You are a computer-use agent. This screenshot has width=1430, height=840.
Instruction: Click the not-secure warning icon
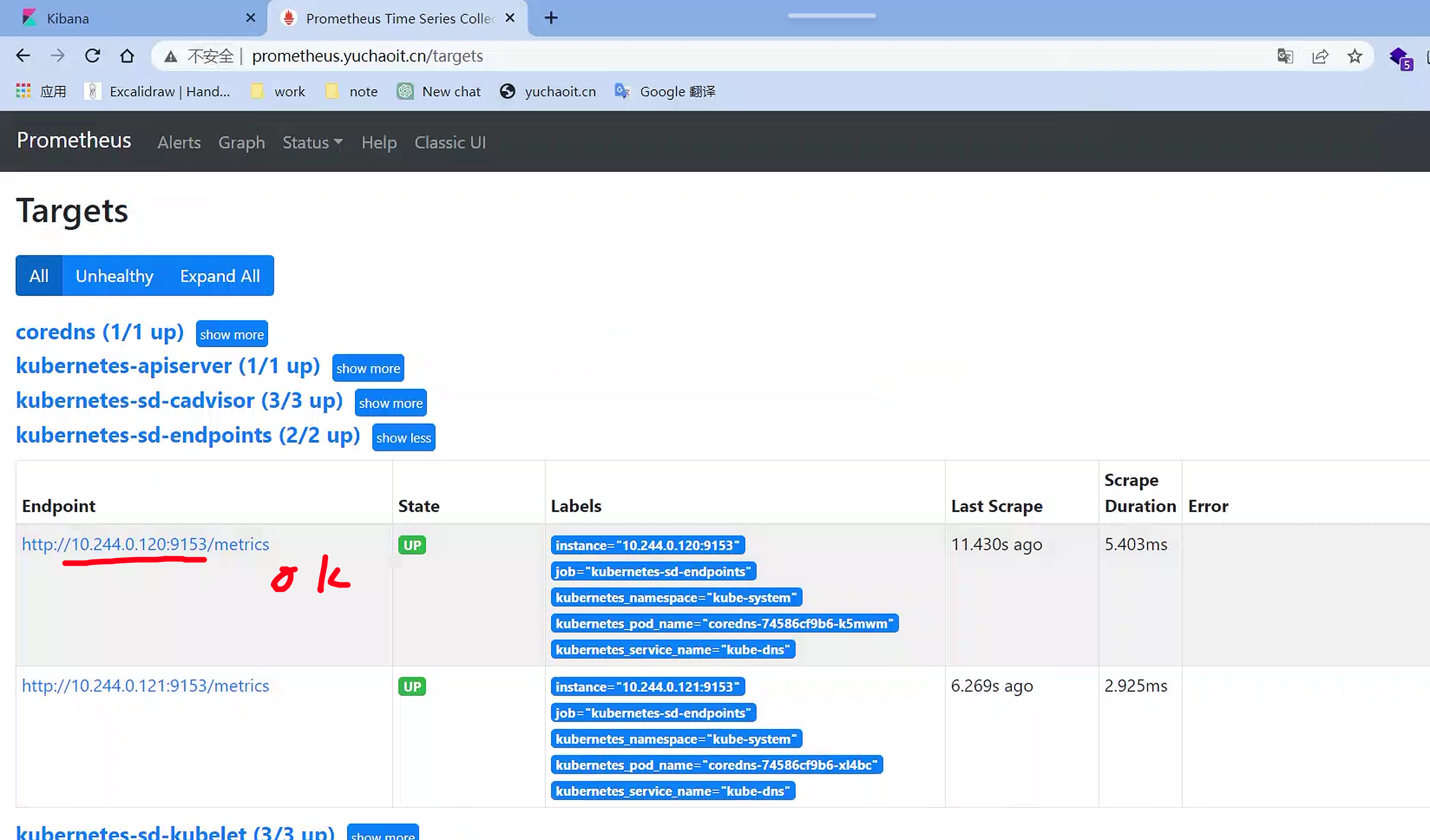pos(170,56)
